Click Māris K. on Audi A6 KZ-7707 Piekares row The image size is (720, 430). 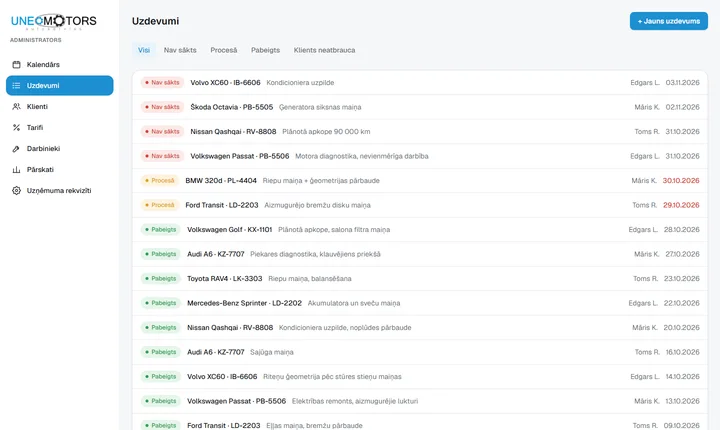647,254
